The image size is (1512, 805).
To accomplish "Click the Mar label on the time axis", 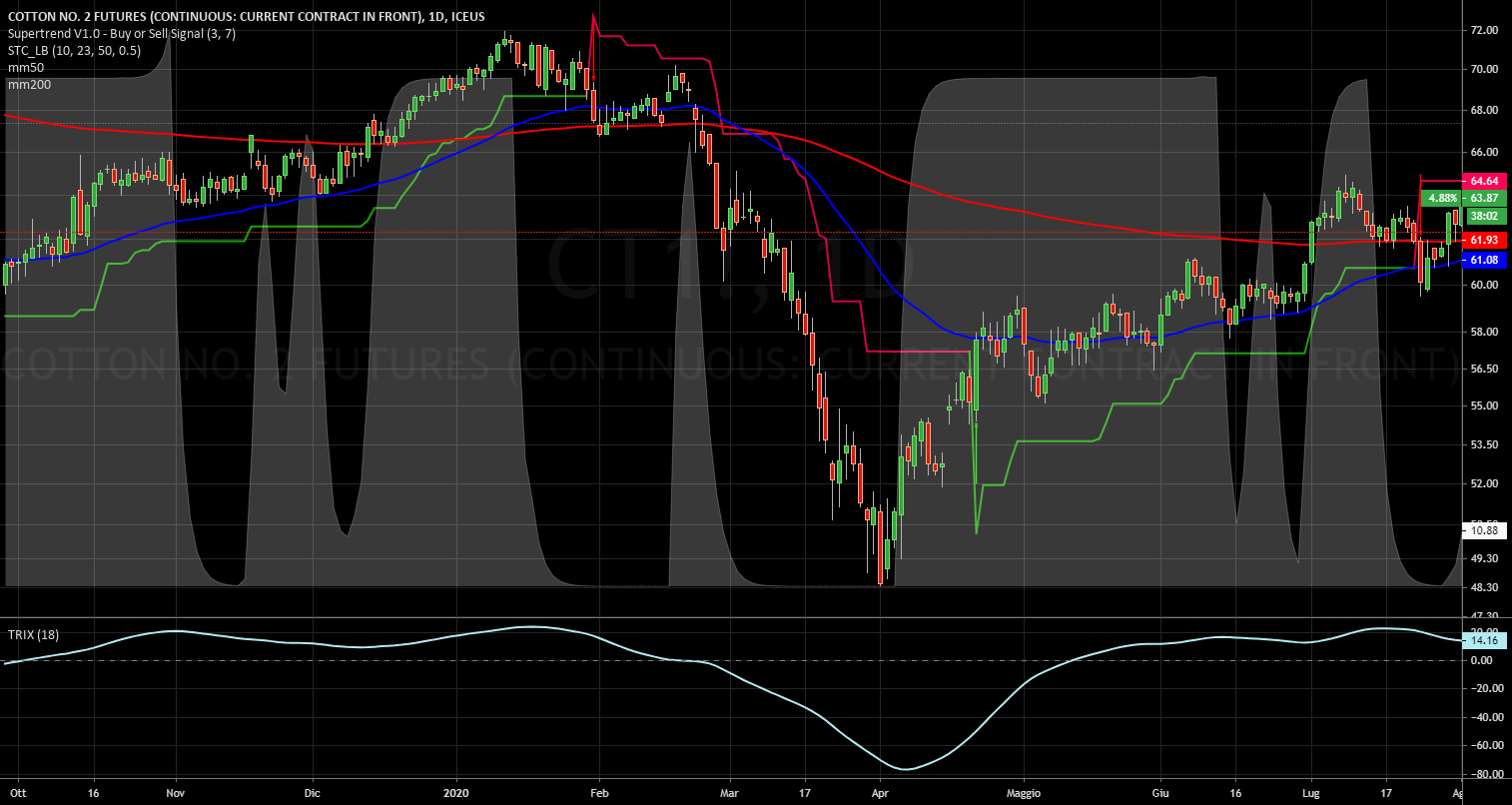I will (x=728, y=794).
